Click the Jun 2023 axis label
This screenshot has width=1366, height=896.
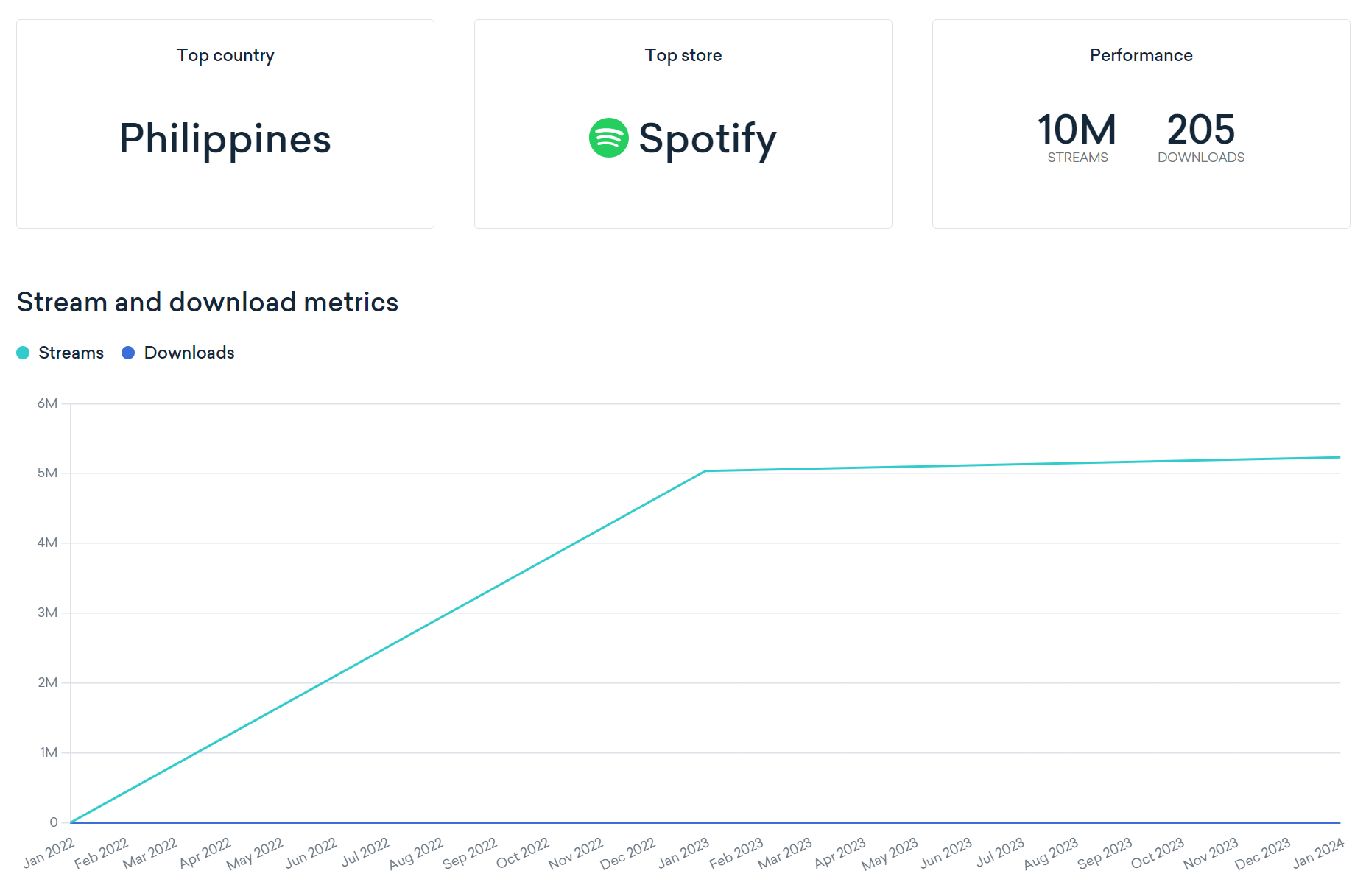click(x=946, y=853)
